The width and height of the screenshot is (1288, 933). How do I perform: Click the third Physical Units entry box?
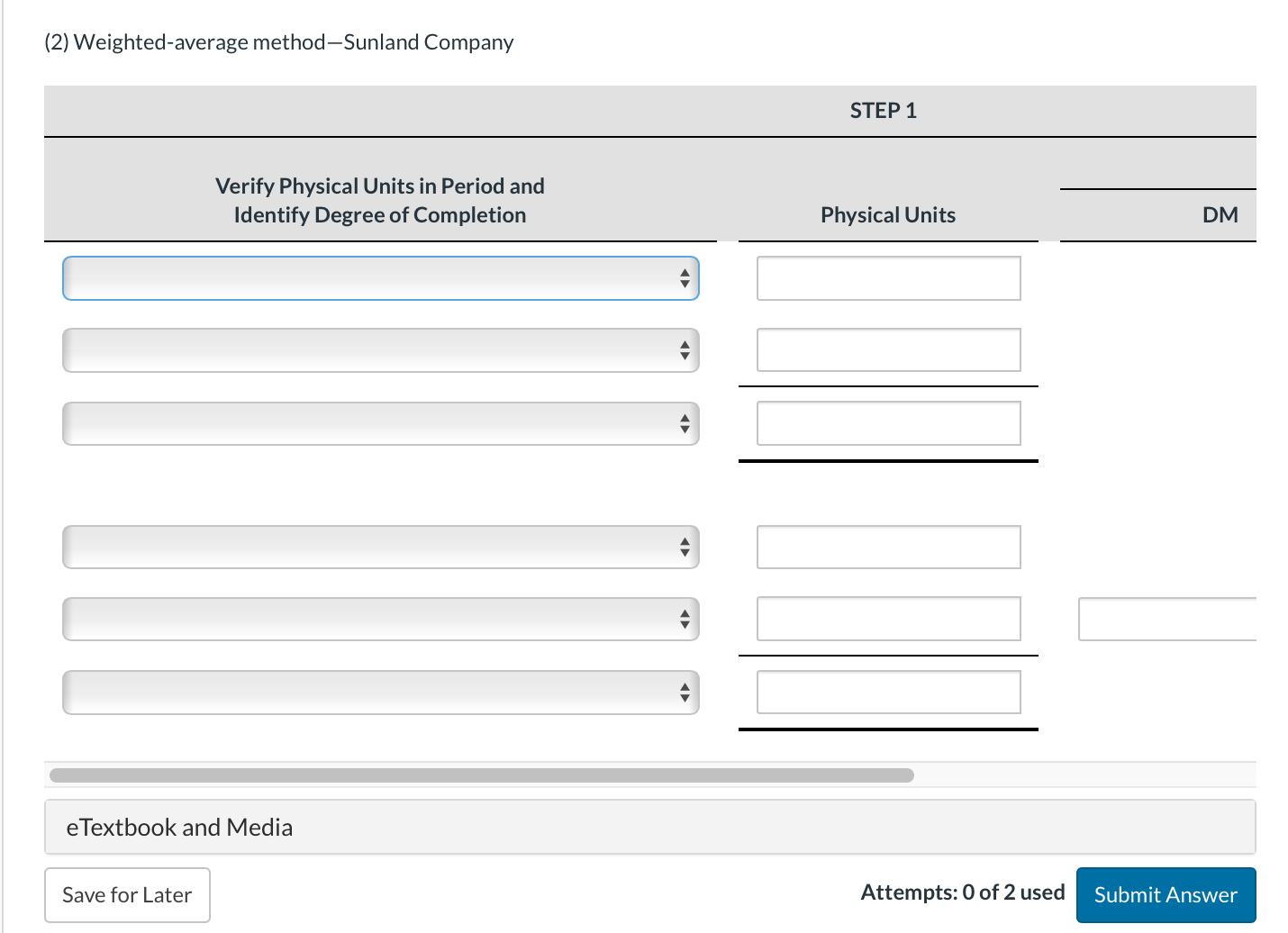tap(887, 422)
